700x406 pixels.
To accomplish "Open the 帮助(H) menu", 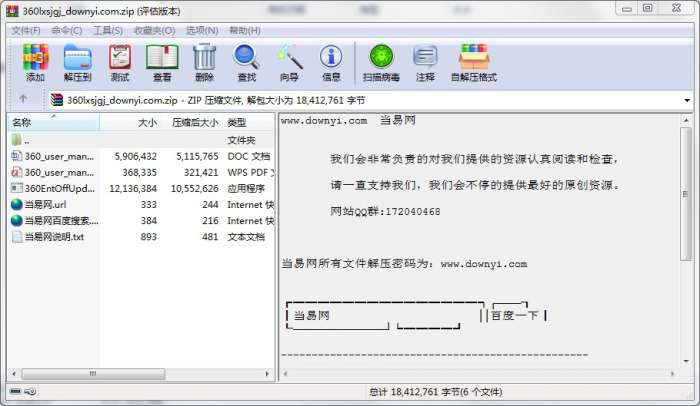I will (x=245, y=30).
